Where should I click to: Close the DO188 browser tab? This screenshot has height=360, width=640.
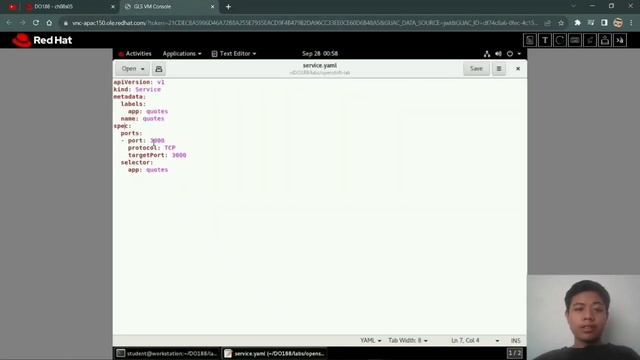click(x=113, y=7)
